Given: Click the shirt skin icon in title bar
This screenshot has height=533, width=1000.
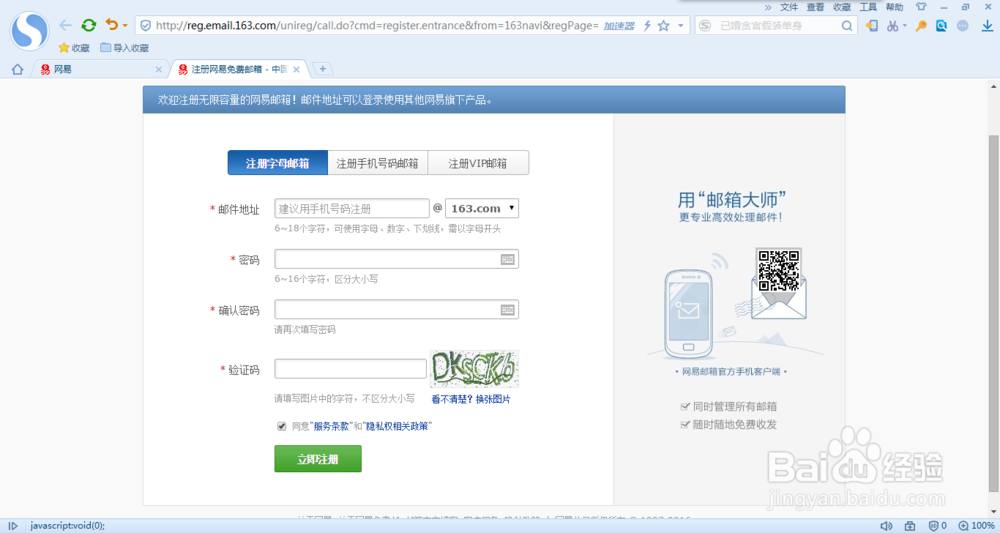Looking at the screenshot, I should point(921,7).
